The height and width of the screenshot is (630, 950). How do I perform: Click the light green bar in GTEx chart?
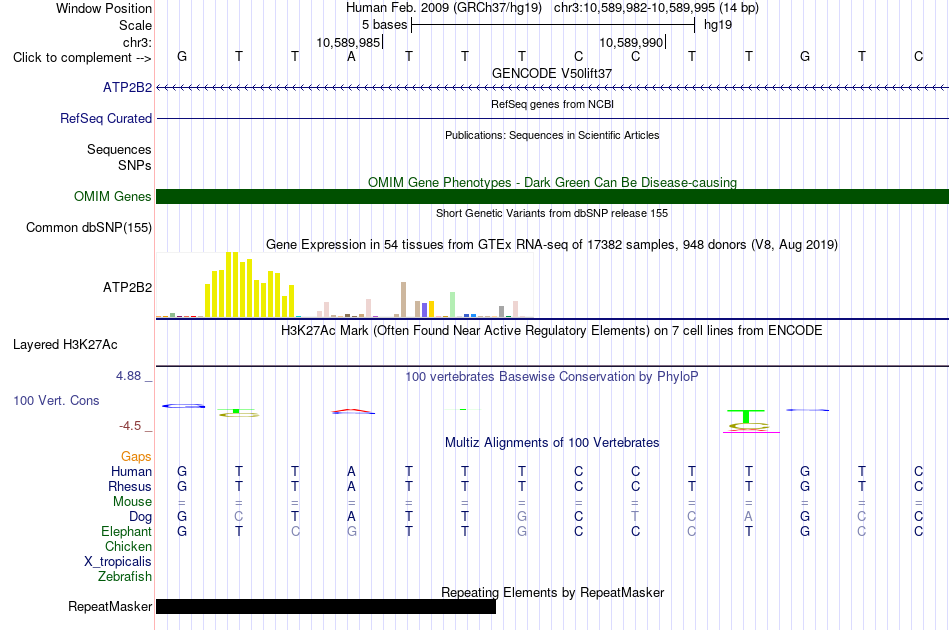coord(453,305)
